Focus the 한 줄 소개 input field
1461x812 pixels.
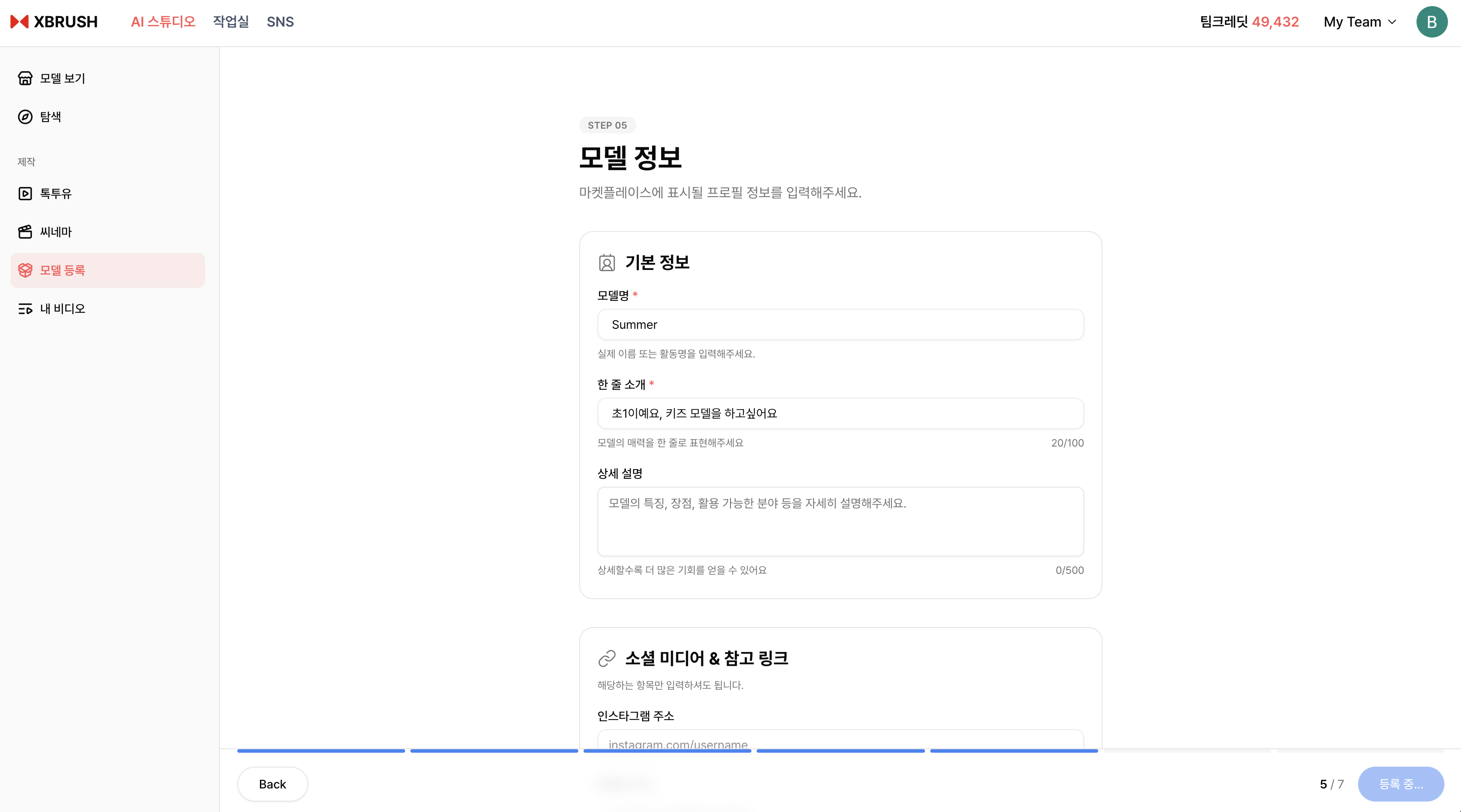[840, 413]
